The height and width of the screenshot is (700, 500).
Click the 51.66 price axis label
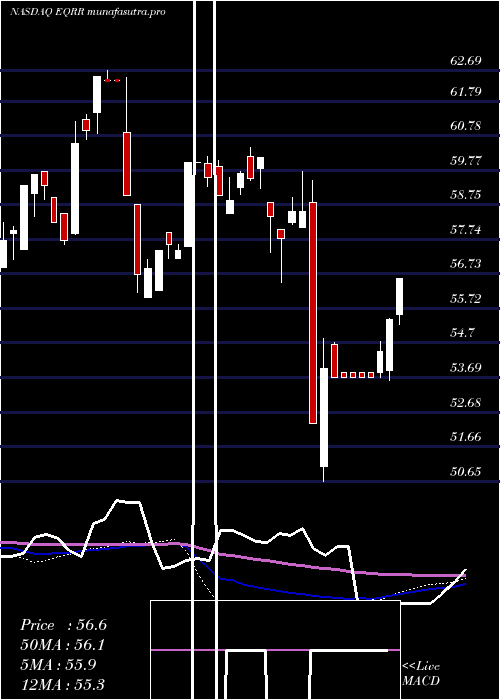pos(466,437)
